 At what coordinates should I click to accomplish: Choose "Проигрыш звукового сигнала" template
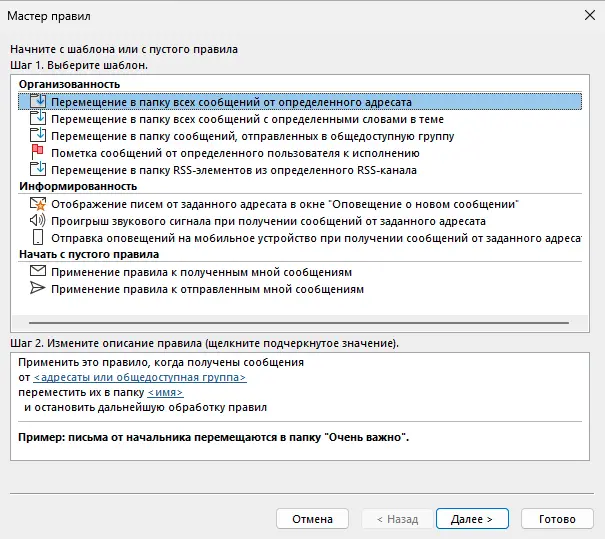point(268,221)
